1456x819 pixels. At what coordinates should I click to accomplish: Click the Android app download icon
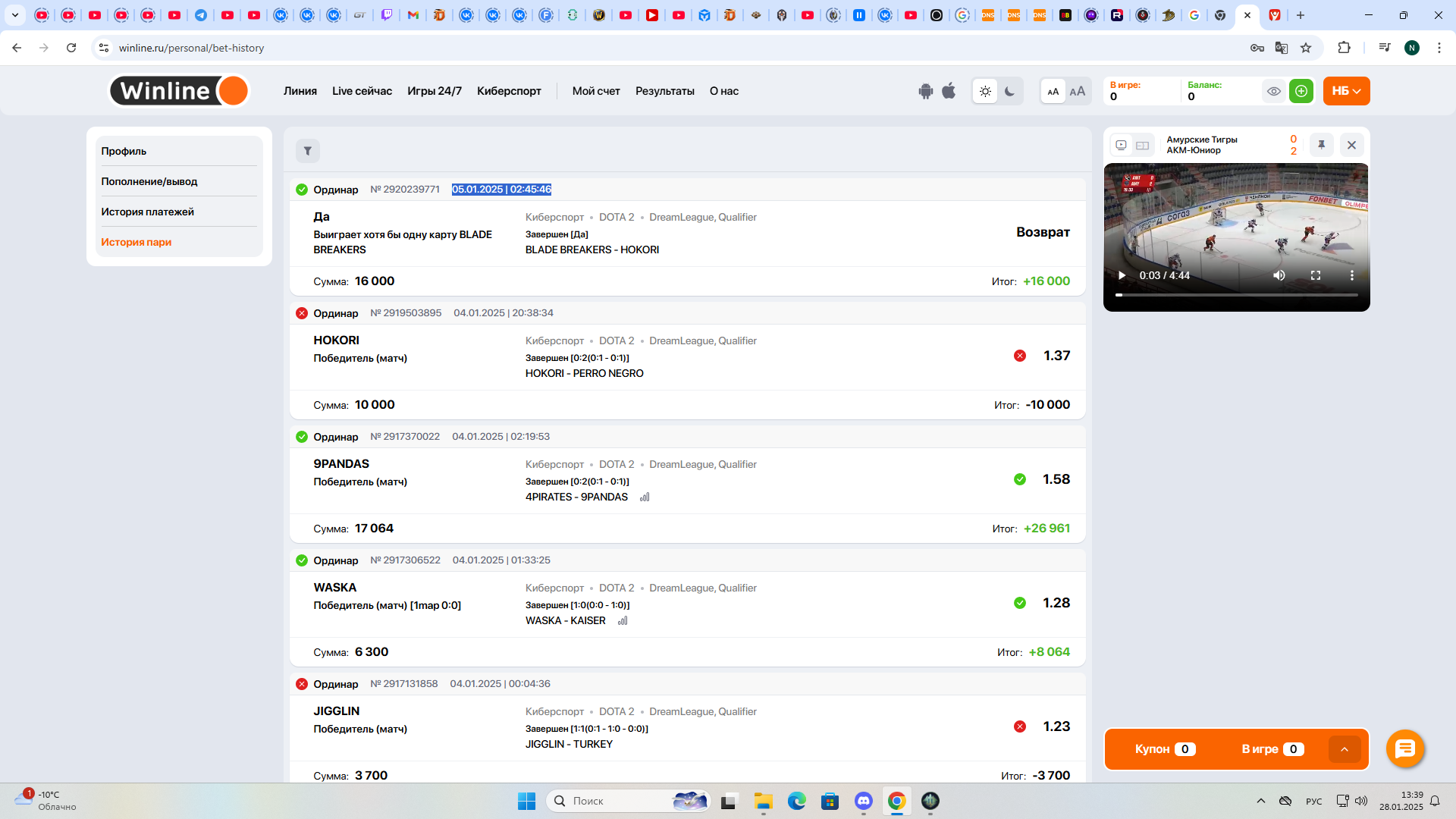point(925,91)
